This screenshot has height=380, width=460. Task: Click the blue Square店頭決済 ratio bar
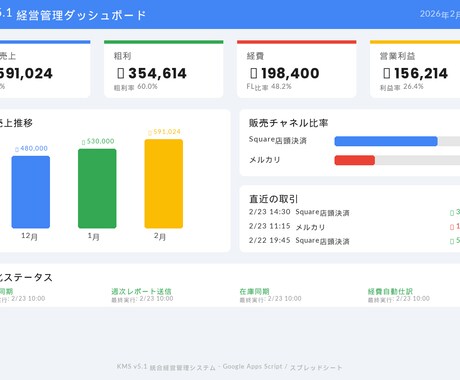click(386, 141)
